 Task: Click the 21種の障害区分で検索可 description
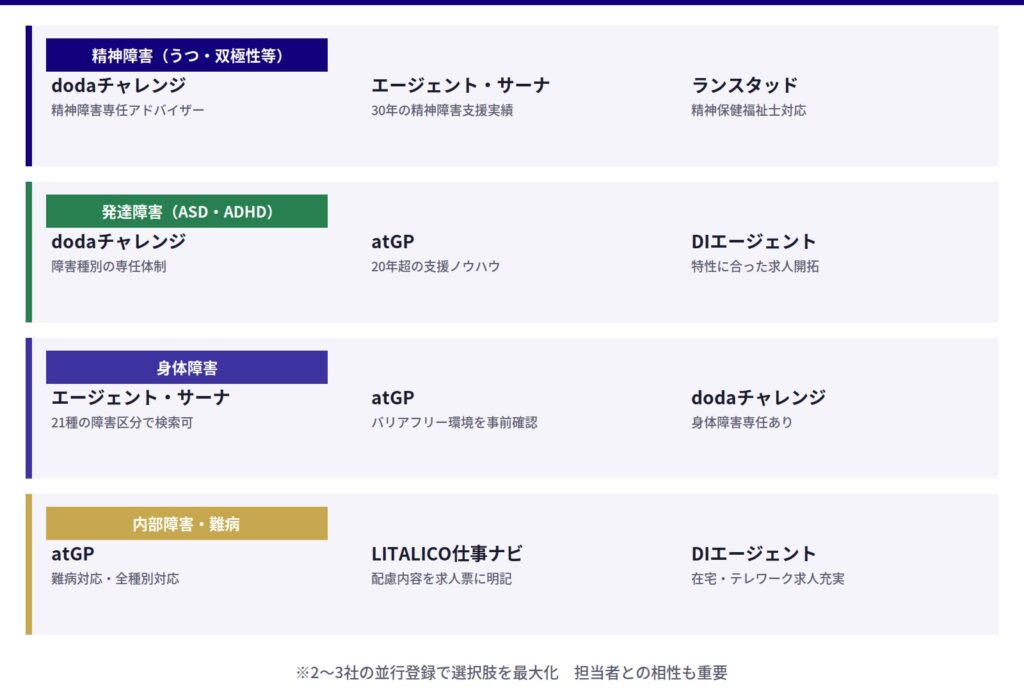click(x=122, y=423)
